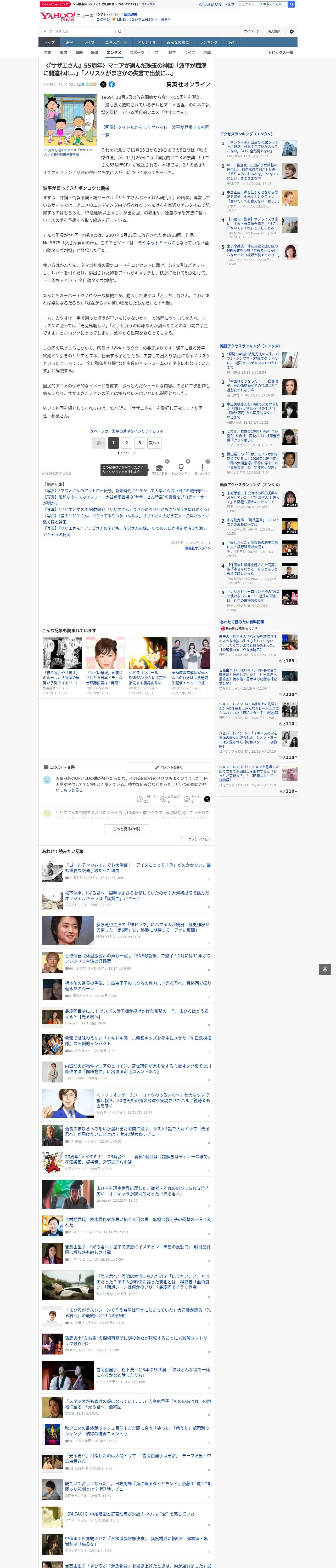
Task: Click the 記事に関する報告 report icon link
Action: pyautogui.click(x=57, y=473)
